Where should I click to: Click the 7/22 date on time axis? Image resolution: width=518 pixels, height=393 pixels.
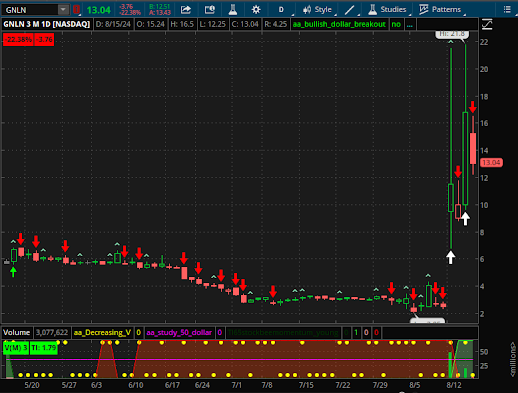pyautogui.click(x=343, y=385)
